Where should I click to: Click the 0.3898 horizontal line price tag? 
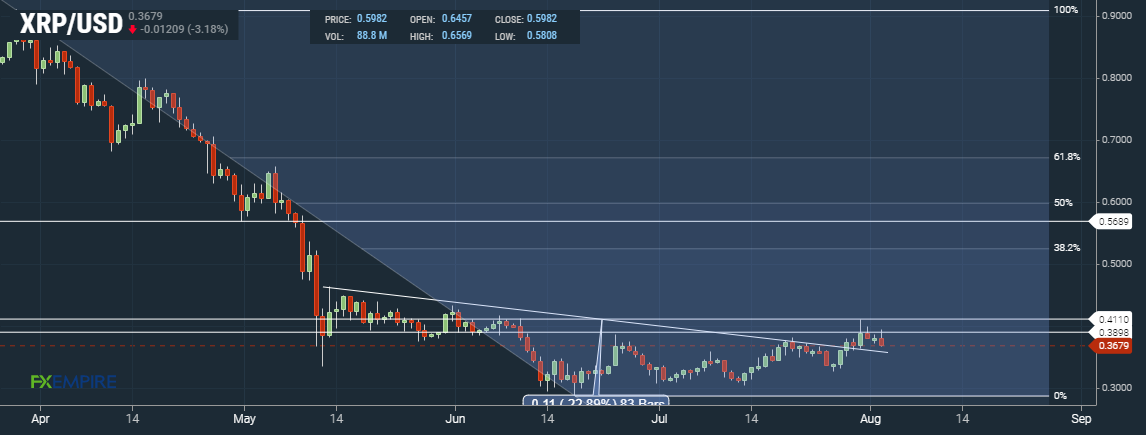pyautogui.click(x=1113, y=332)
